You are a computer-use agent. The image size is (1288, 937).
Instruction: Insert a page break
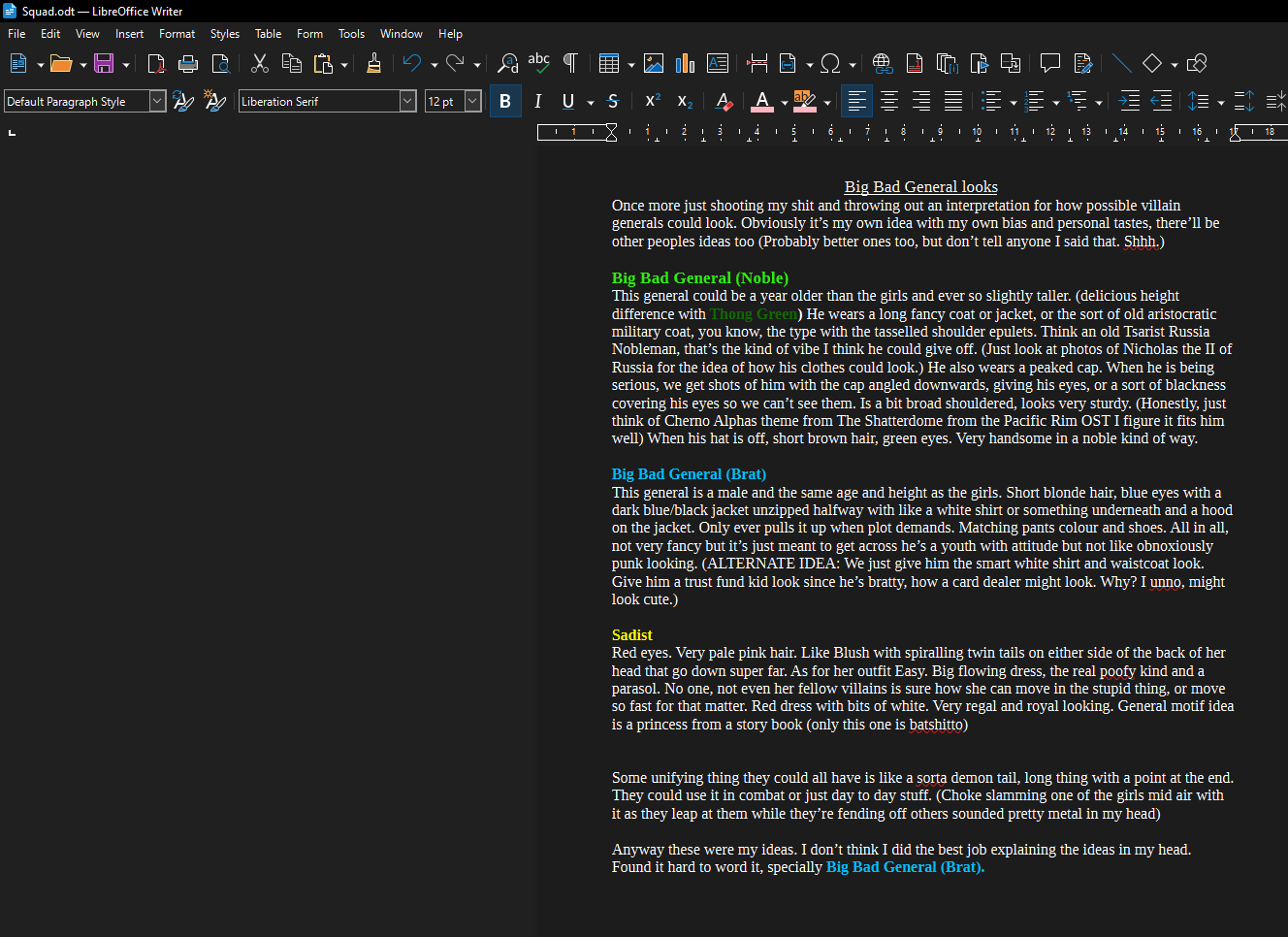pyautogui.click(x=757, y=64)
